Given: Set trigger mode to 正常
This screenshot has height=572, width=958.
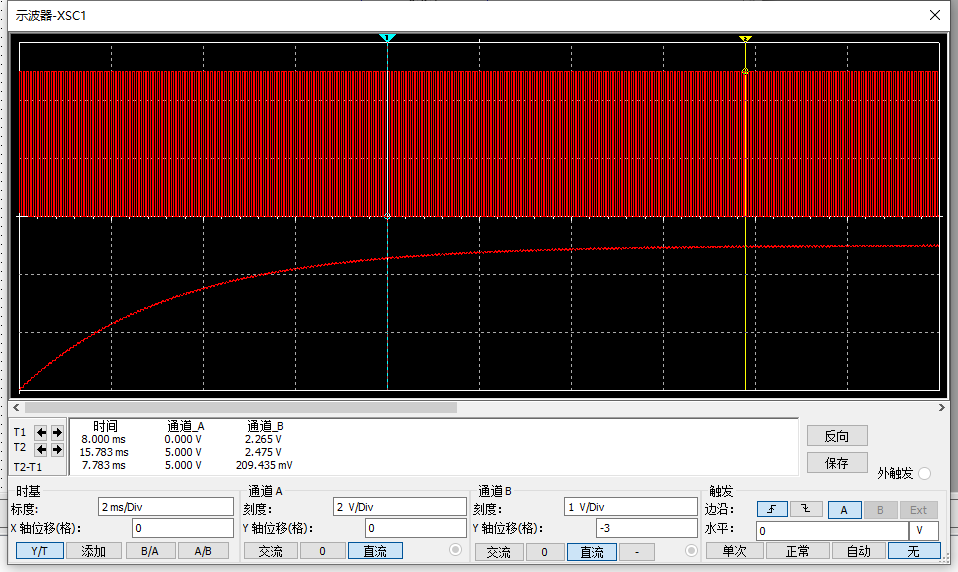Looking at the screenshot, I should 797,551.
